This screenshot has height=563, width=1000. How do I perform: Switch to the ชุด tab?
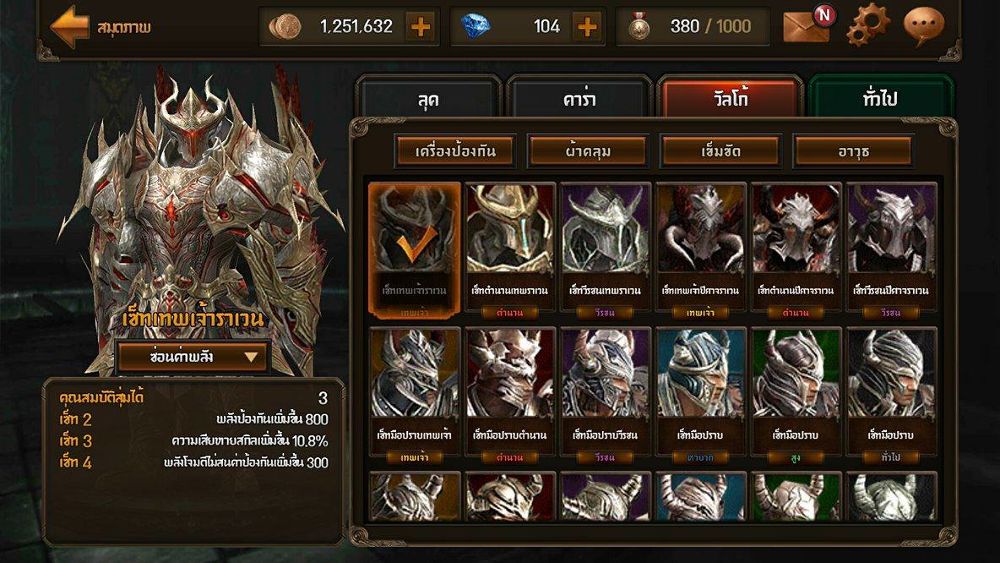click(x=428, y=98)
